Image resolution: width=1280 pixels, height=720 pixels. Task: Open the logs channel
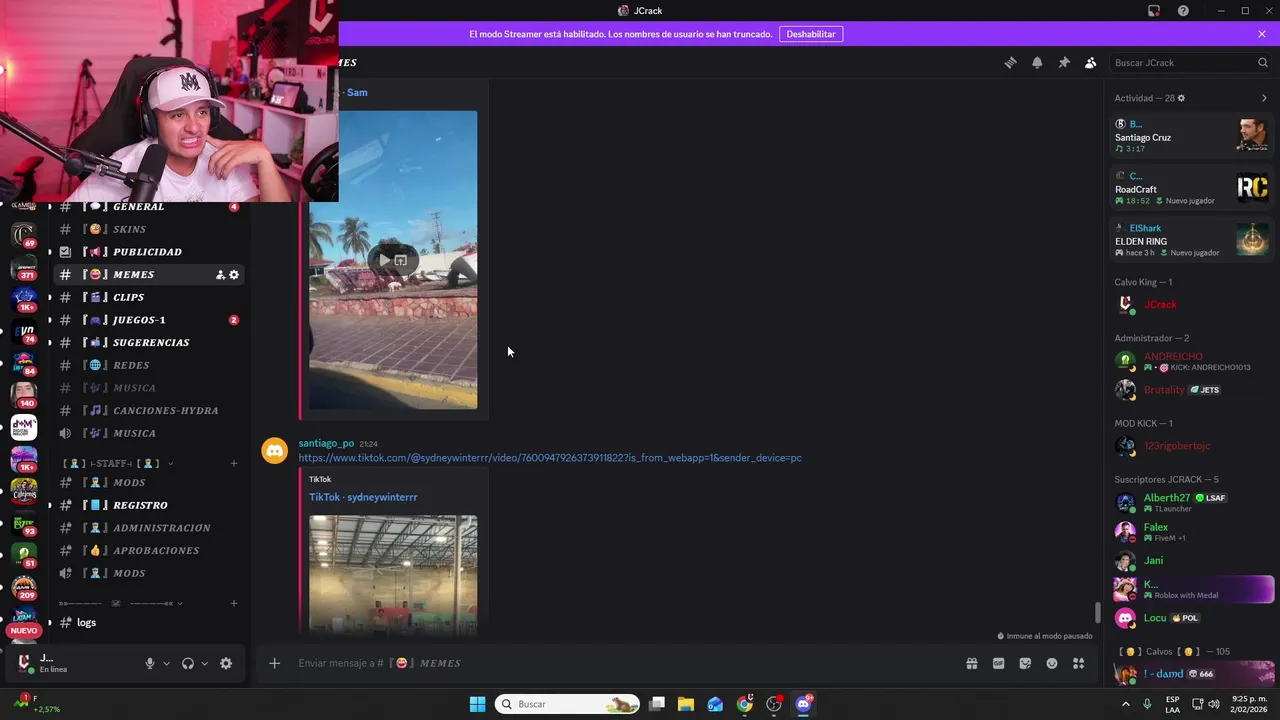pyautogui.click(x=148, y=622)
